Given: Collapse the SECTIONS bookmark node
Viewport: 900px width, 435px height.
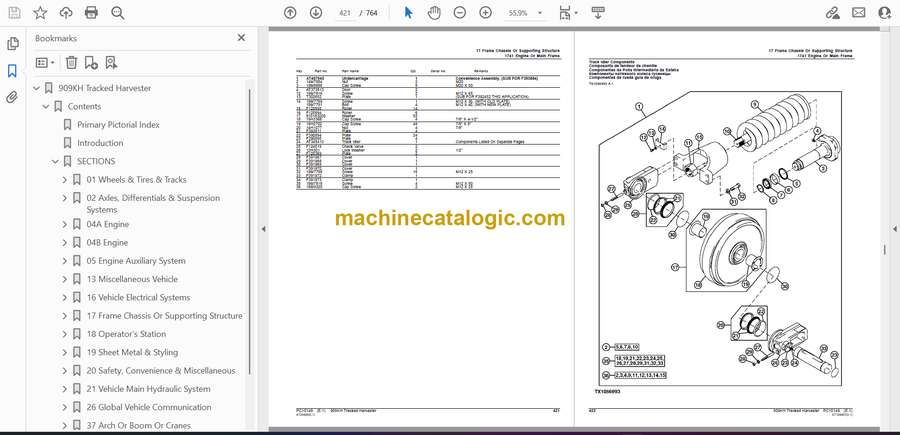Looking at the screenshot, I should tap(56, 161).
